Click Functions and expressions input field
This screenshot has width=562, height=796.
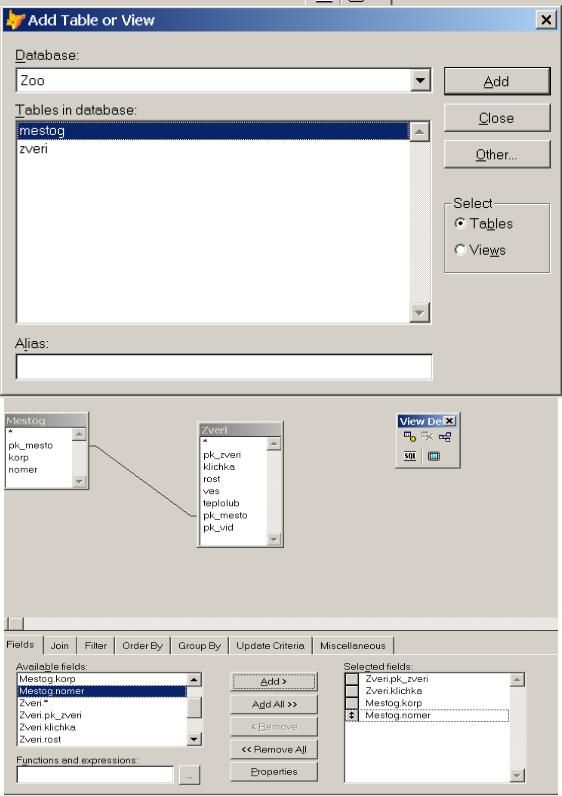(x=95, y=775)
